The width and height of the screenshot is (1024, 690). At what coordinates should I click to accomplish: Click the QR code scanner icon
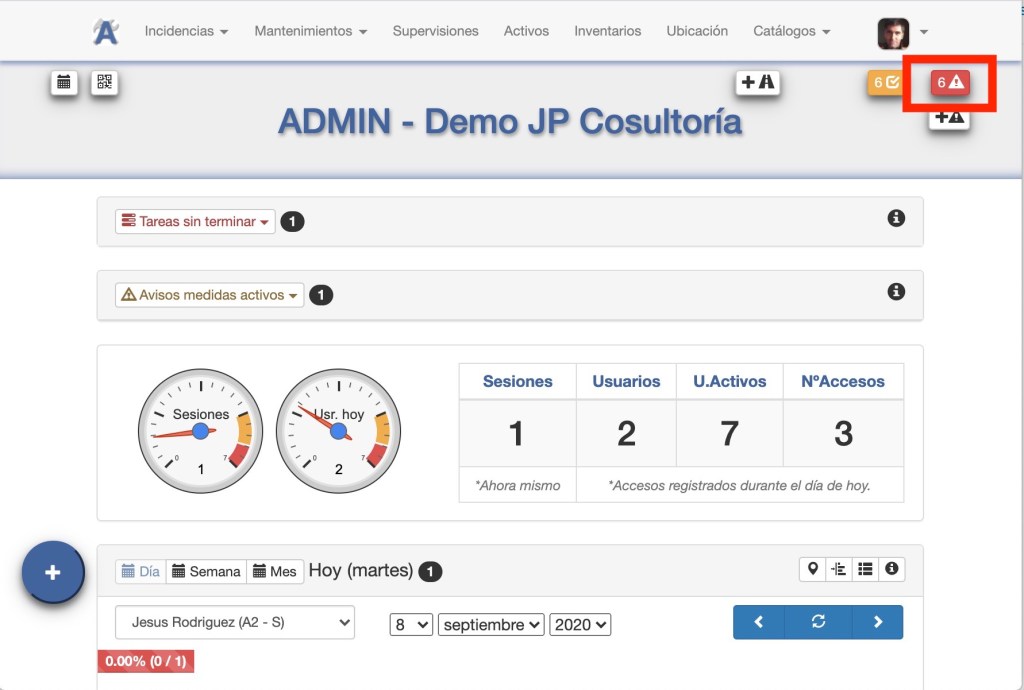(x=104, y=83)
